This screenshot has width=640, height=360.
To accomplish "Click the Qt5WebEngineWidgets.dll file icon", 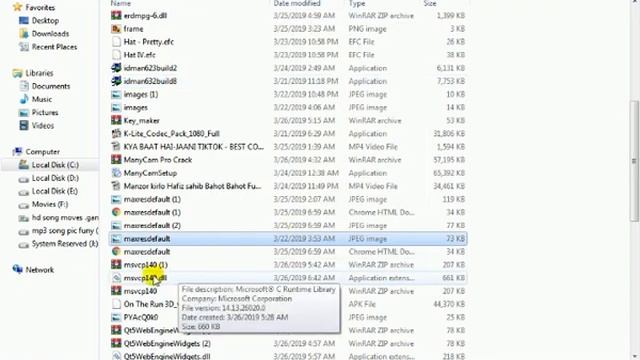I will [116, 356].
